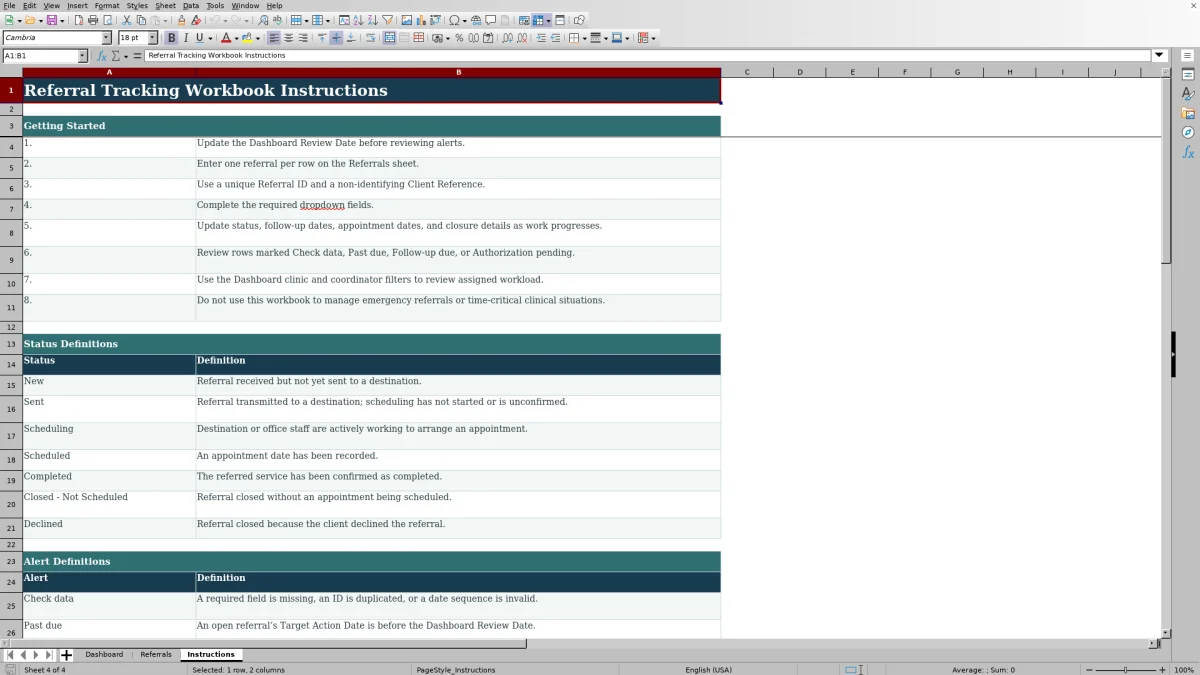Open the Name Box dropdown arrow

coord(82,56)
